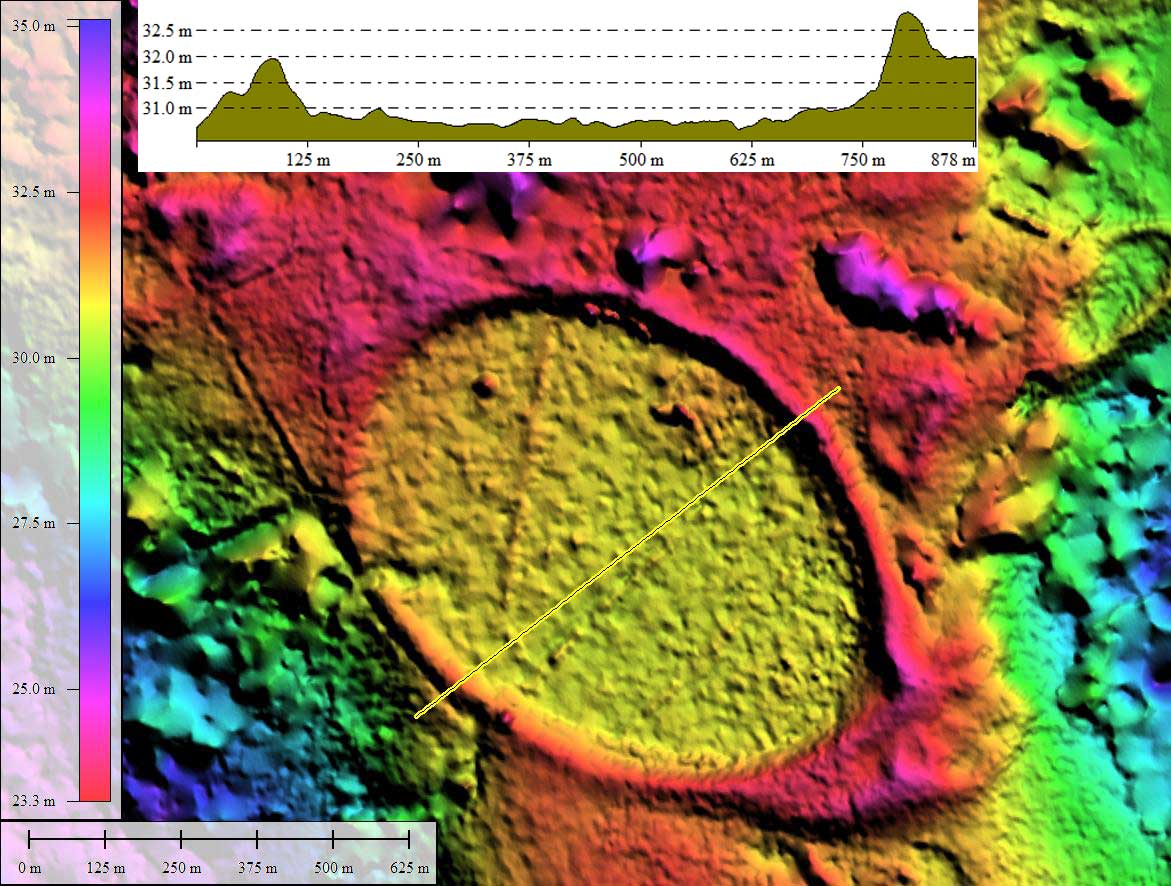Click the 375 m distance label in profile chart
Screen dimensions: 1171x886
tap(529, 160)
